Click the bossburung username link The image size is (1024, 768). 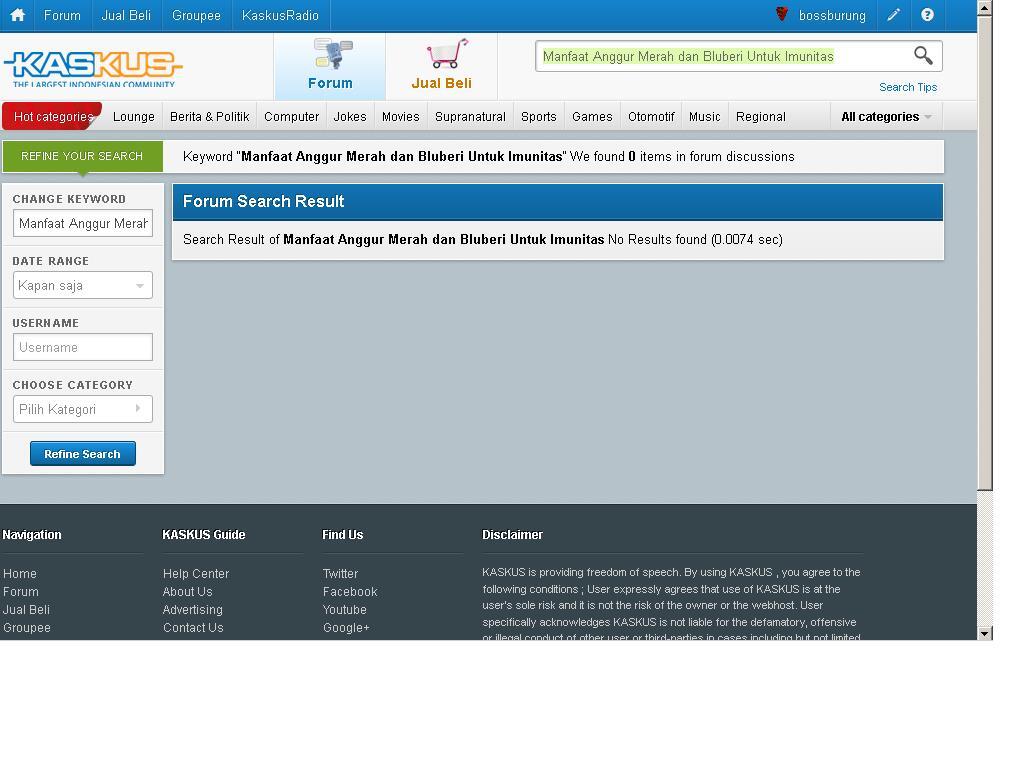point(832,15)
